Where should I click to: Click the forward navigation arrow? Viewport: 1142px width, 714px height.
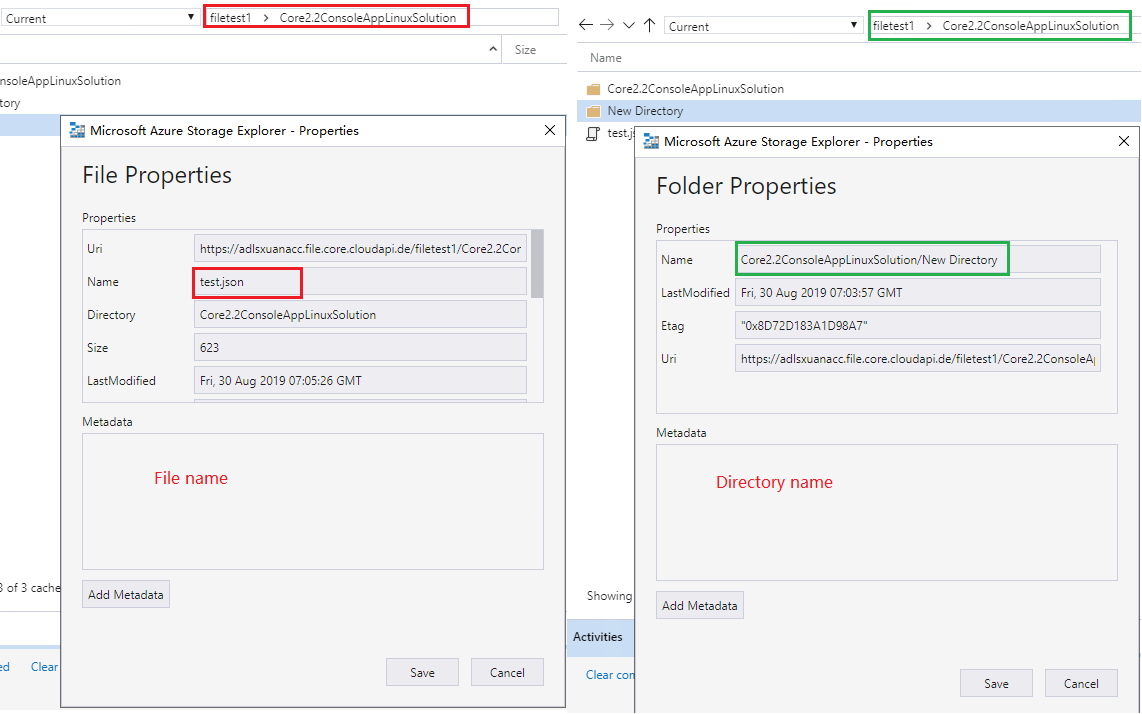pos(606,24)
